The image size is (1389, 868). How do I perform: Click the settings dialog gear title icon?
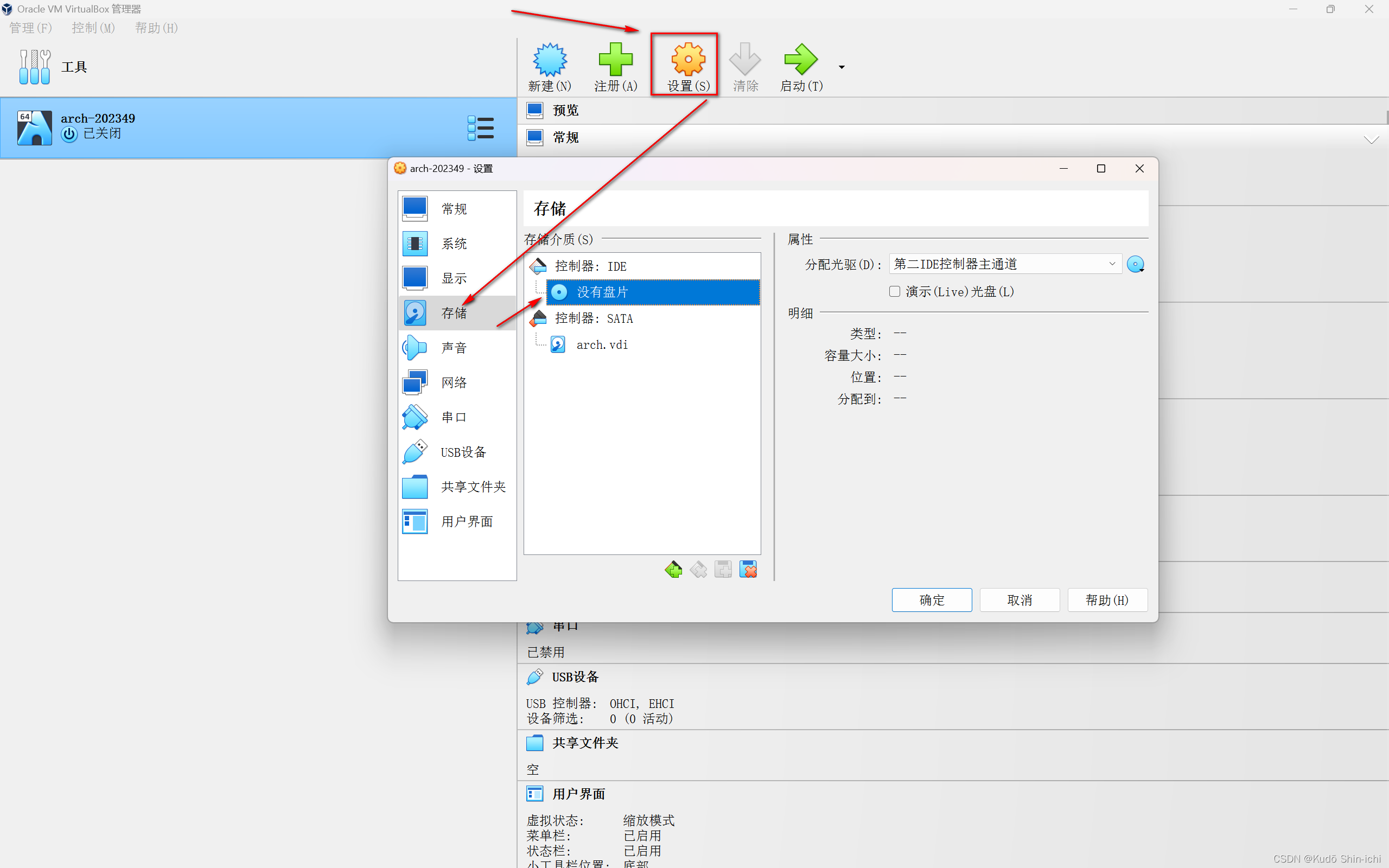coord(400,168)
